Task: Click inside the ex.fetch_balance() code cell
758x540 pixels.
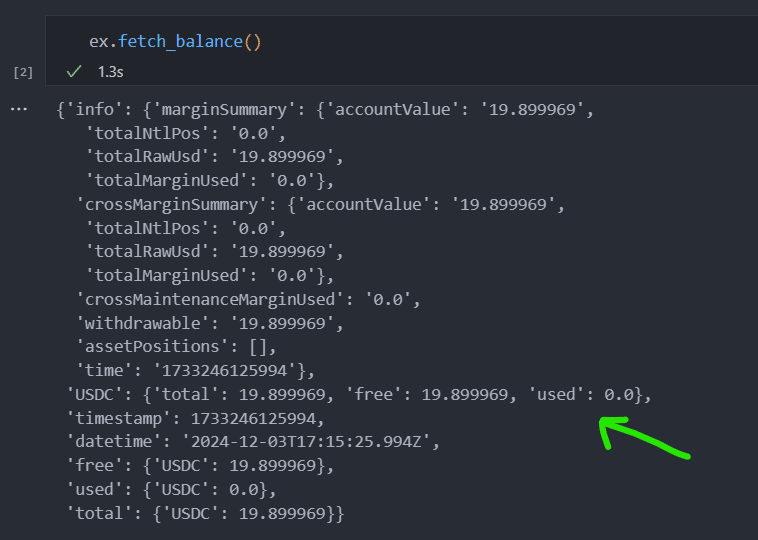Action: [x=400, y=42]
